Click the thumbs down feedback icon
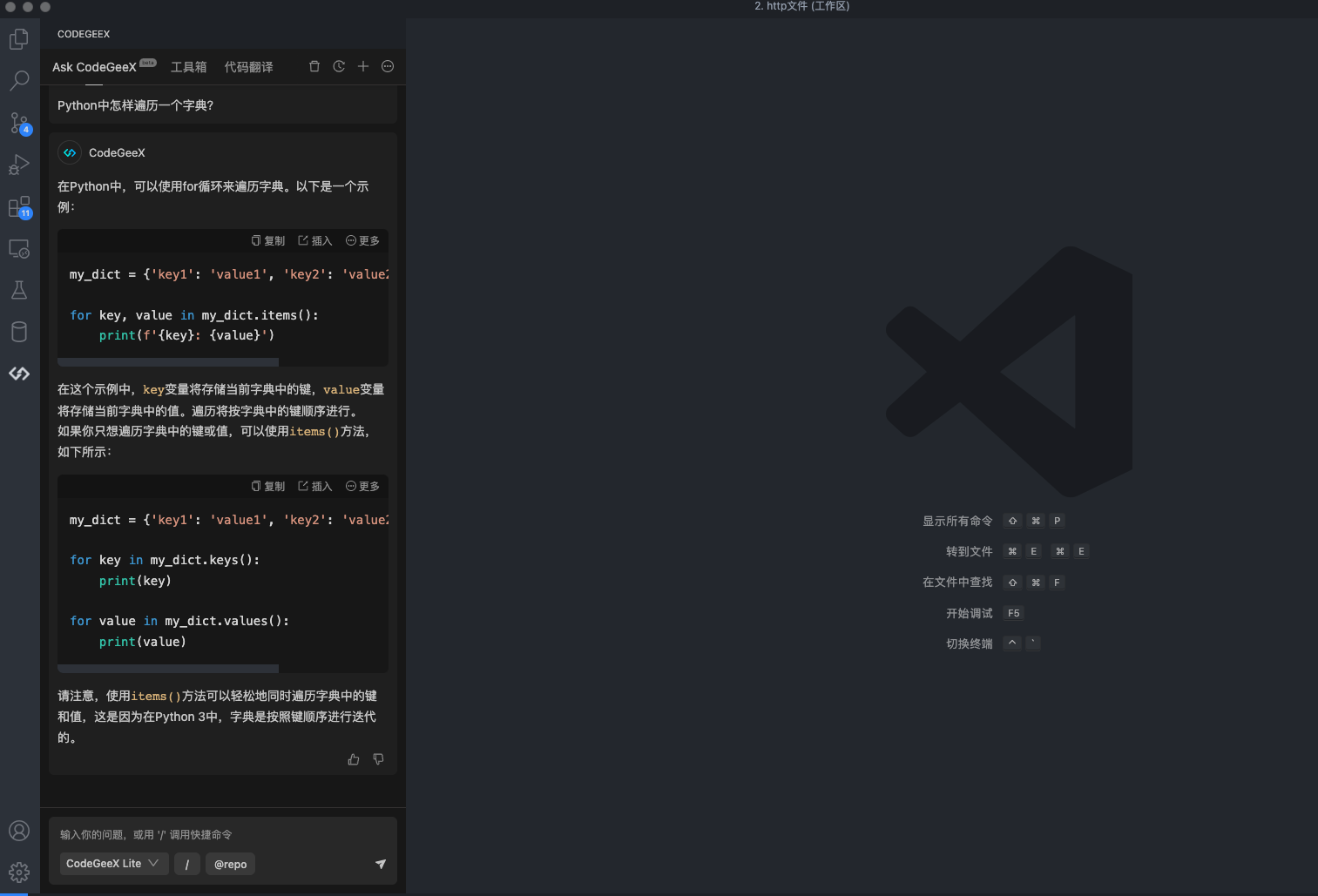This screenshot has width=1318, height=896. coord(378,759)
